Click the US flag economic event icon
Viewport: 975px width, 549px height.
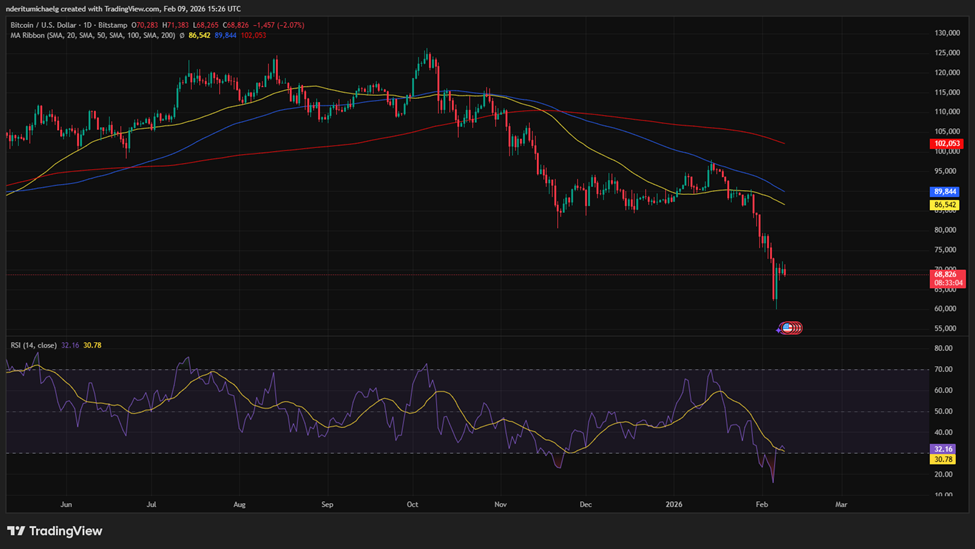(x=788, y=328)
